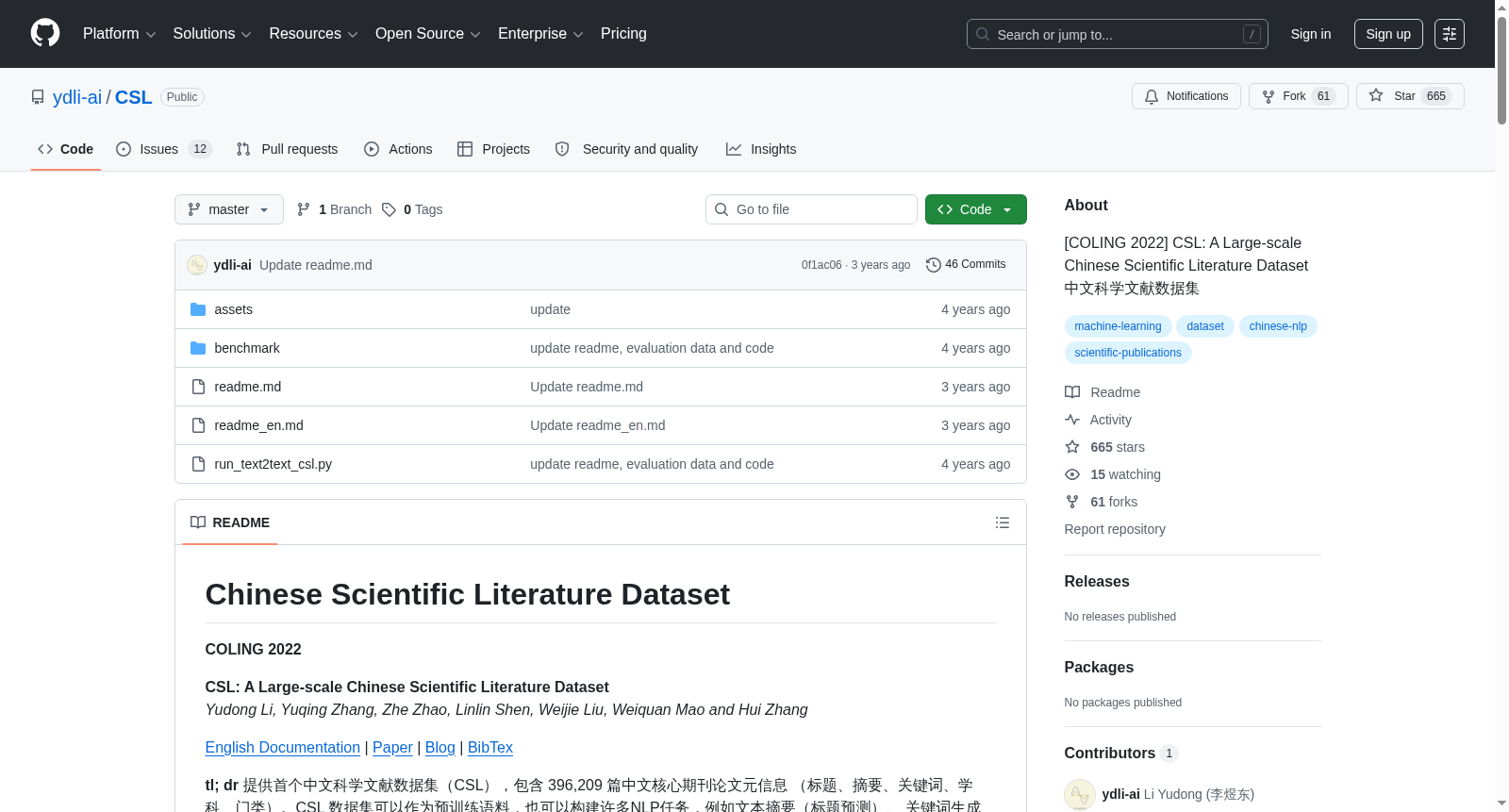Switch to the Issues tab
This screenshot has height=812, width=1509.
click(x=164, y=149)
